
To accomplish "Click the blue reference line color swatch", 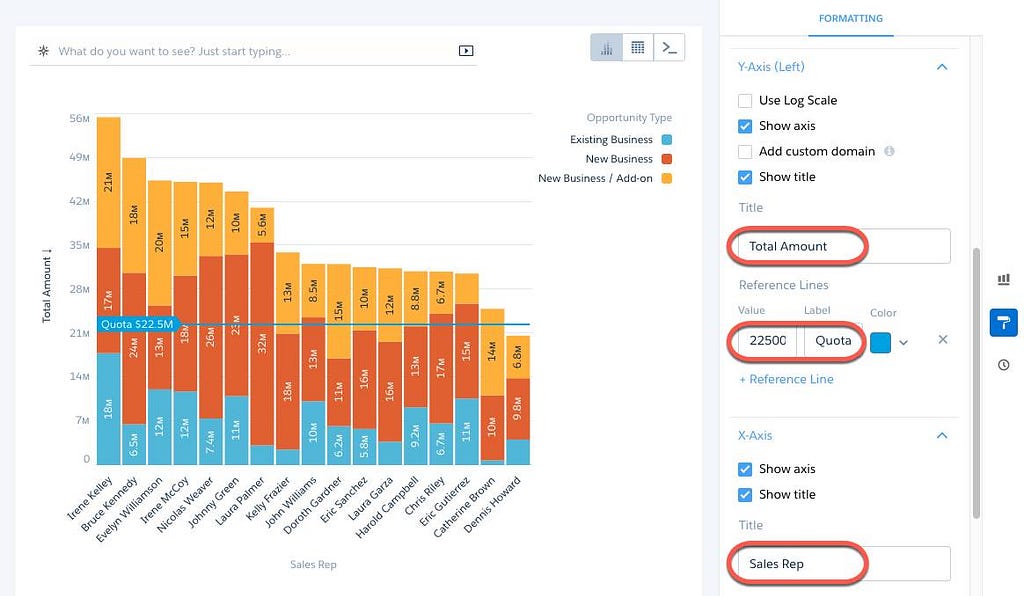I will [x=880, y=342].
